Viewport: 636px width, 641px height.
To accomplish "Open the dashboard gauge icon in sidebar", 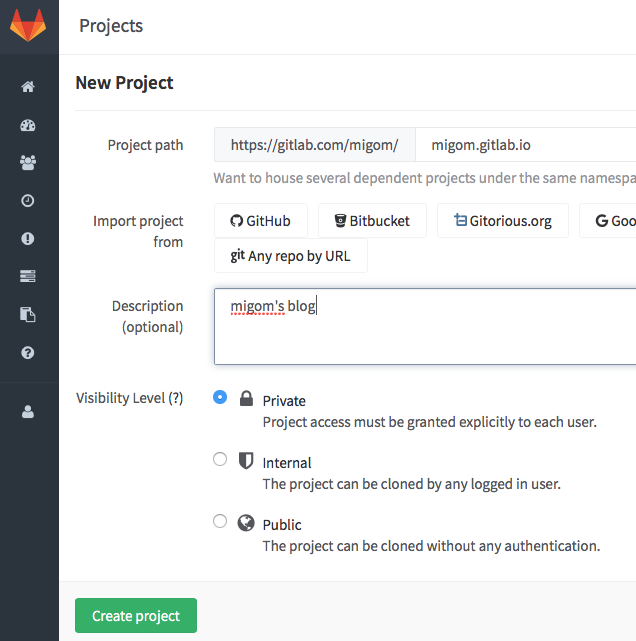I will [28, 125].
